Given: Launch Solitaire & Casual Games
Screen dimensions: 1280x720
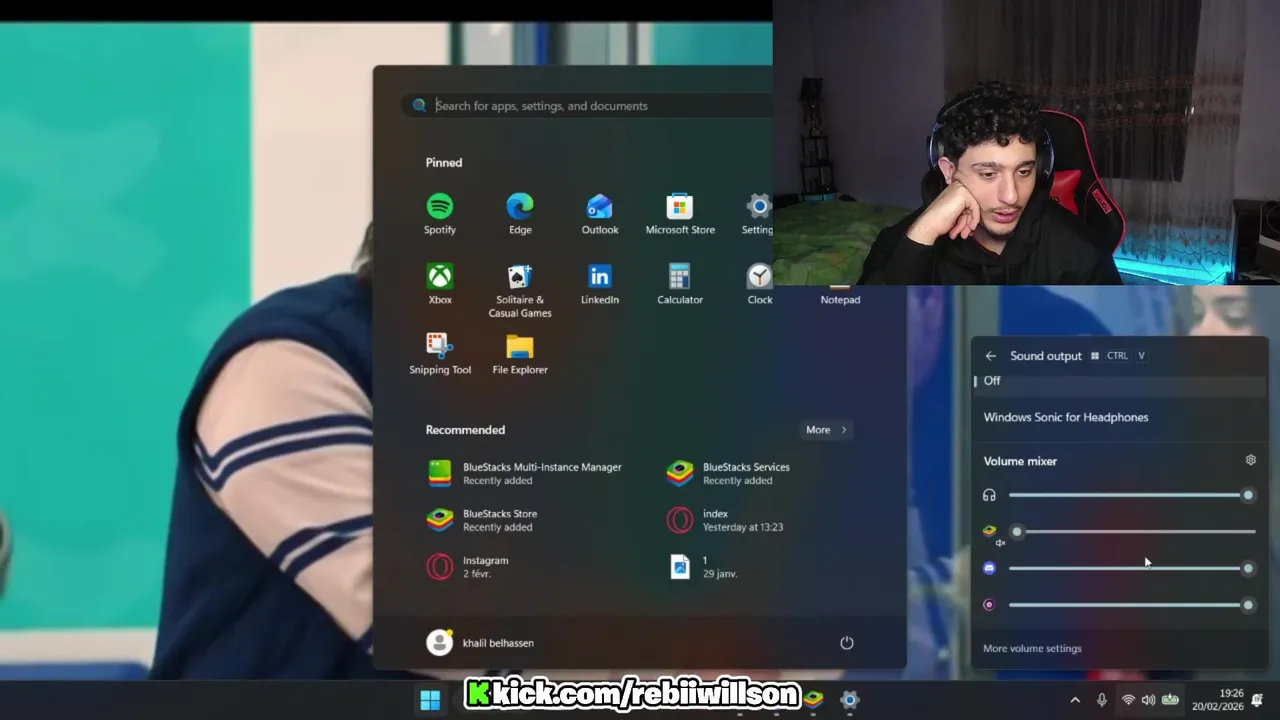Looking at the screenshot, I should (x=520, y=290).
